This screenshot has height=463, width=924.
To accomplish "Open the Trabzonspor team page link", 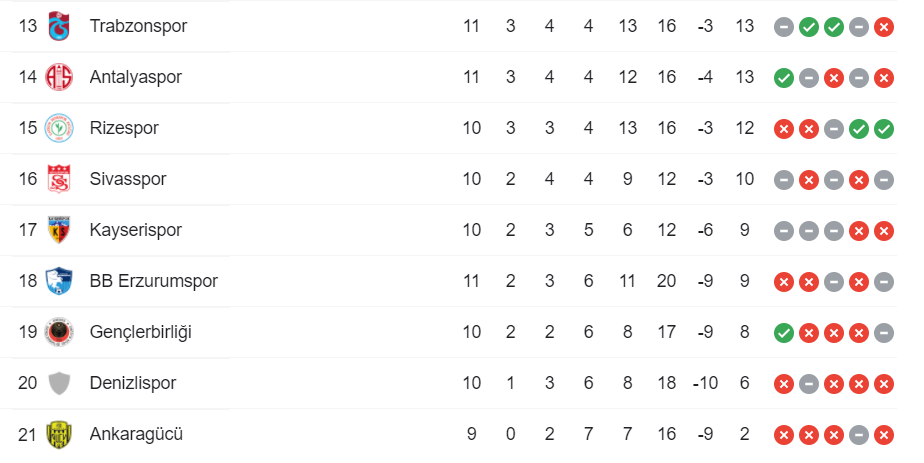I will click(138, 26).
